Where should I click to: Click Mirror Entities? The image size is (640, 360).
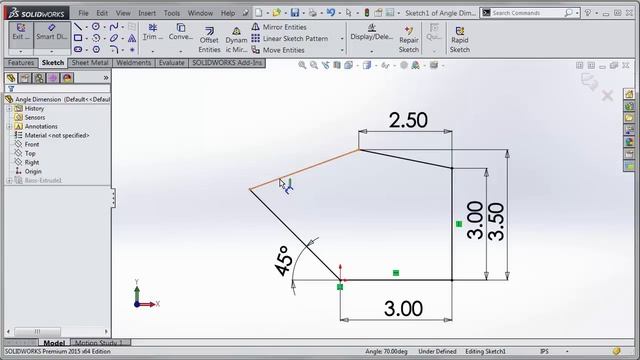click(x=280, y=27)
